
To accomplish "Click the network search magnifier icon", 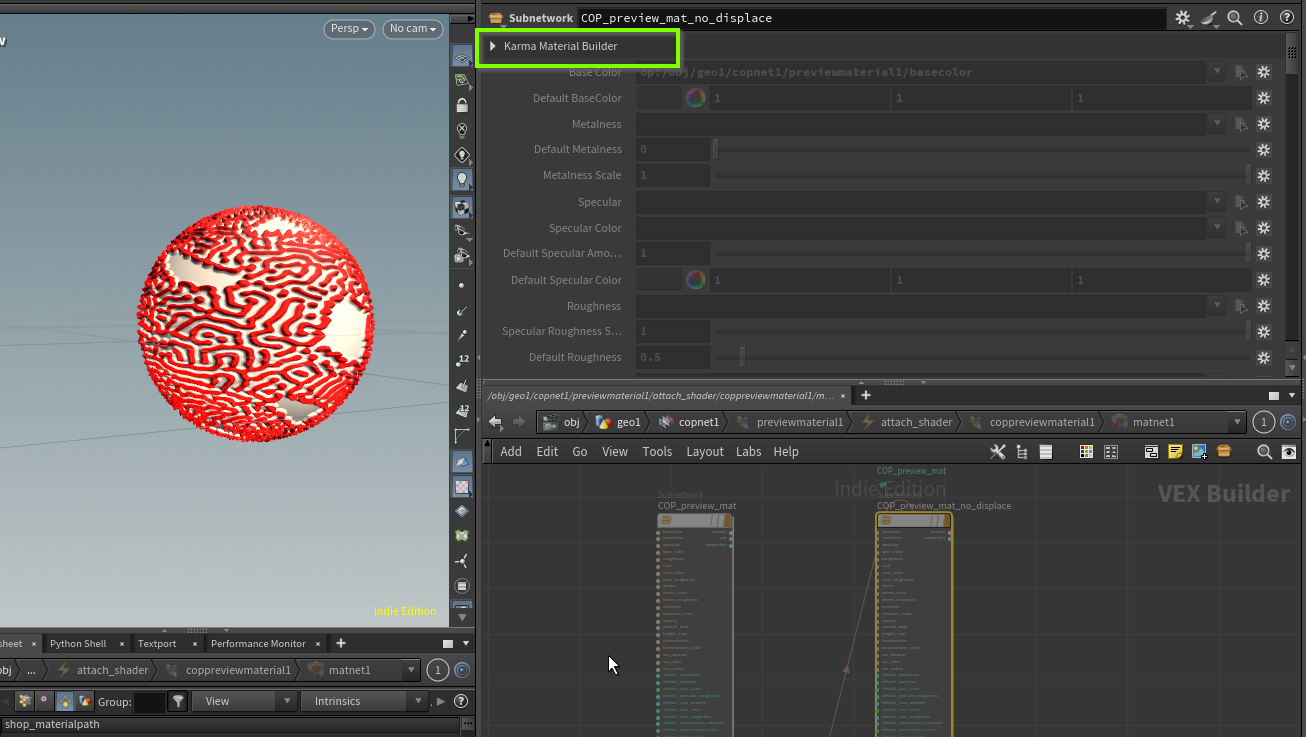I will (x=1264, y=452).
